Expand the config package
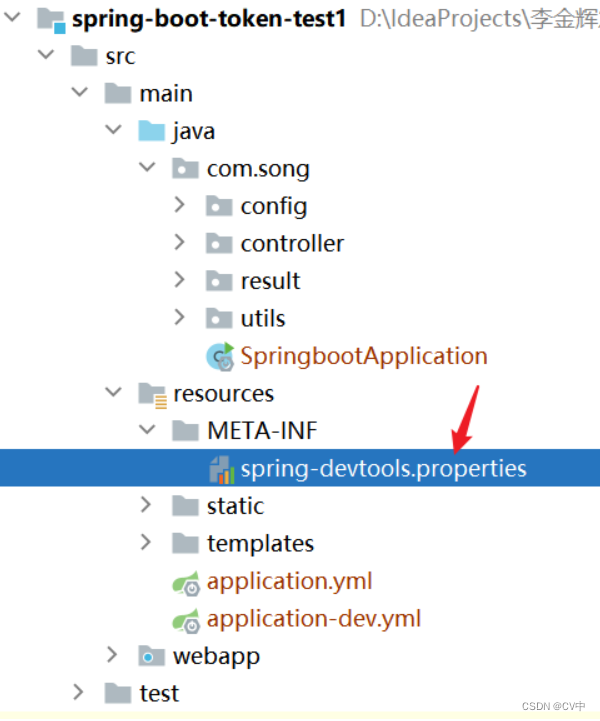600x721 pixels. coord(179,205)
